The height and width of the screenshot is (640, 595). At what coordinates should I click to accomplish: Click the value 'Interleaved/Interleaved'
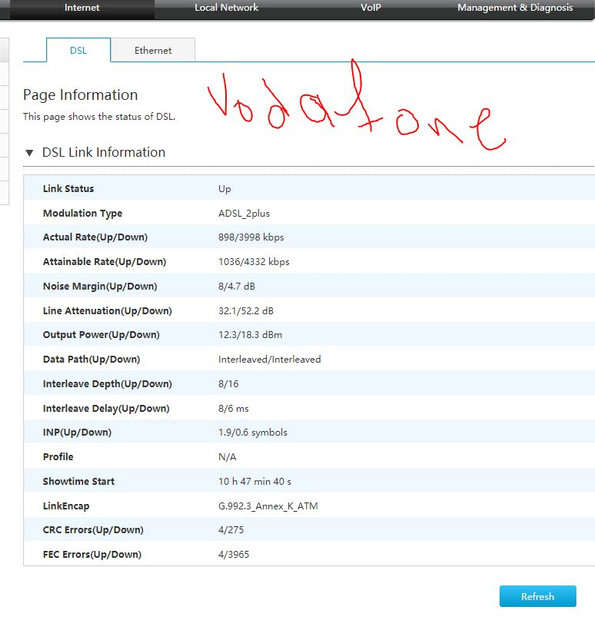(269, 360)
